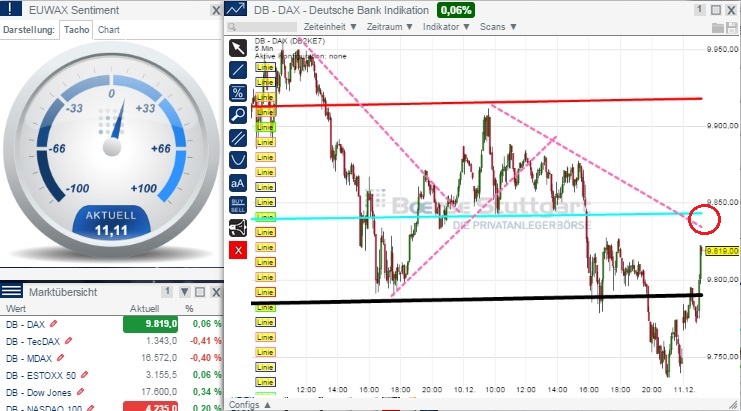The height and width of the screenshot is (411, 741).
Task: Activate the magnifier zoom tool
Action: click(x=238, y=115)
